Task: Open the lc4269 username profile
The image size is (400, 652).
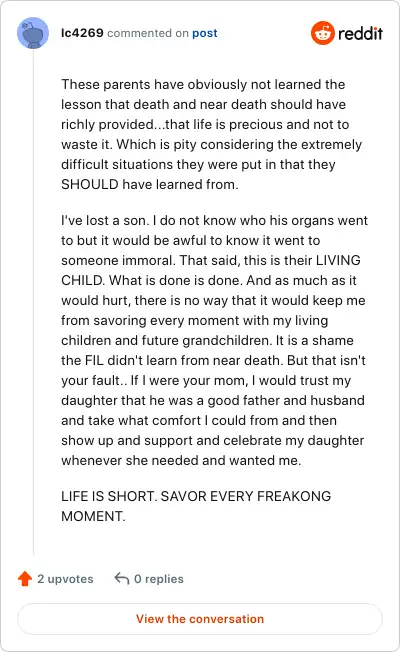Action: (x=82, y=33)
